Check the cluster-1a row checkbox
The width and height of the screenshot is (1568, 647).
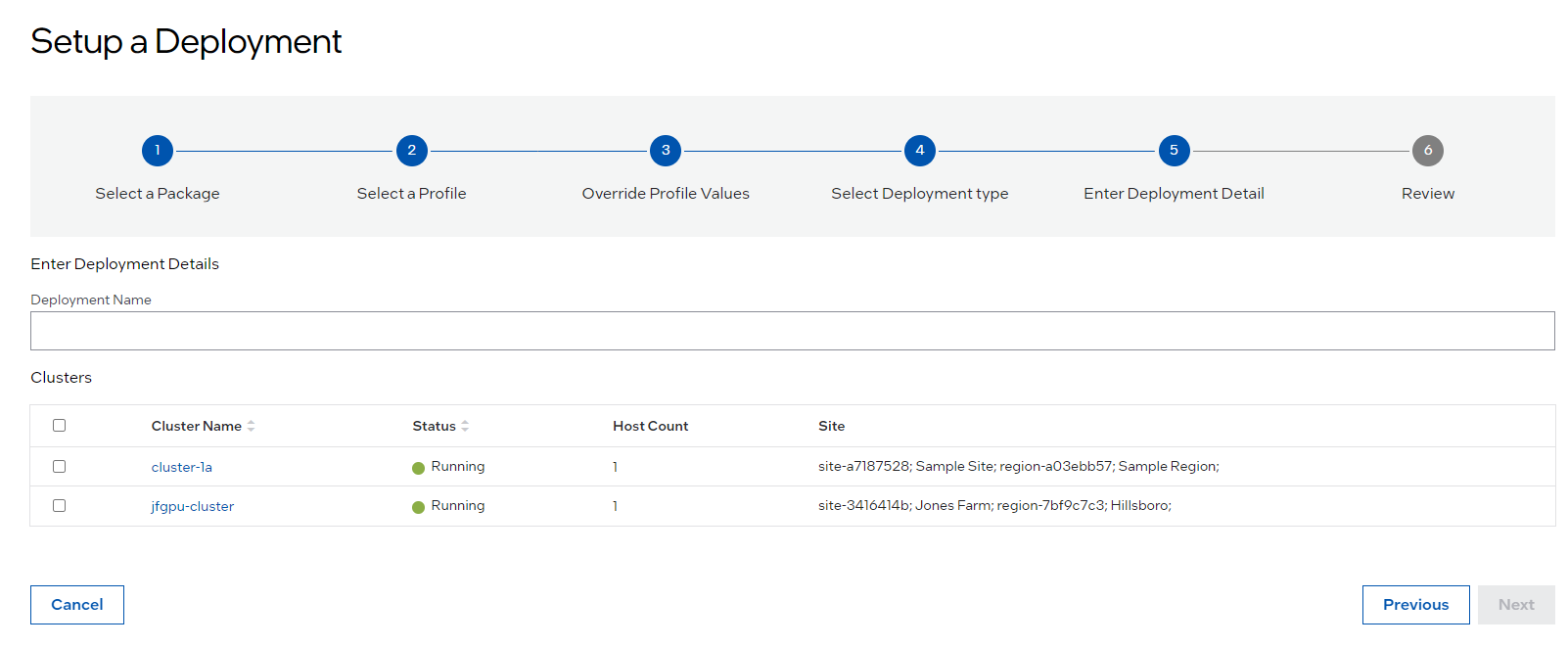pyautogui.click(x=60, y=467)
